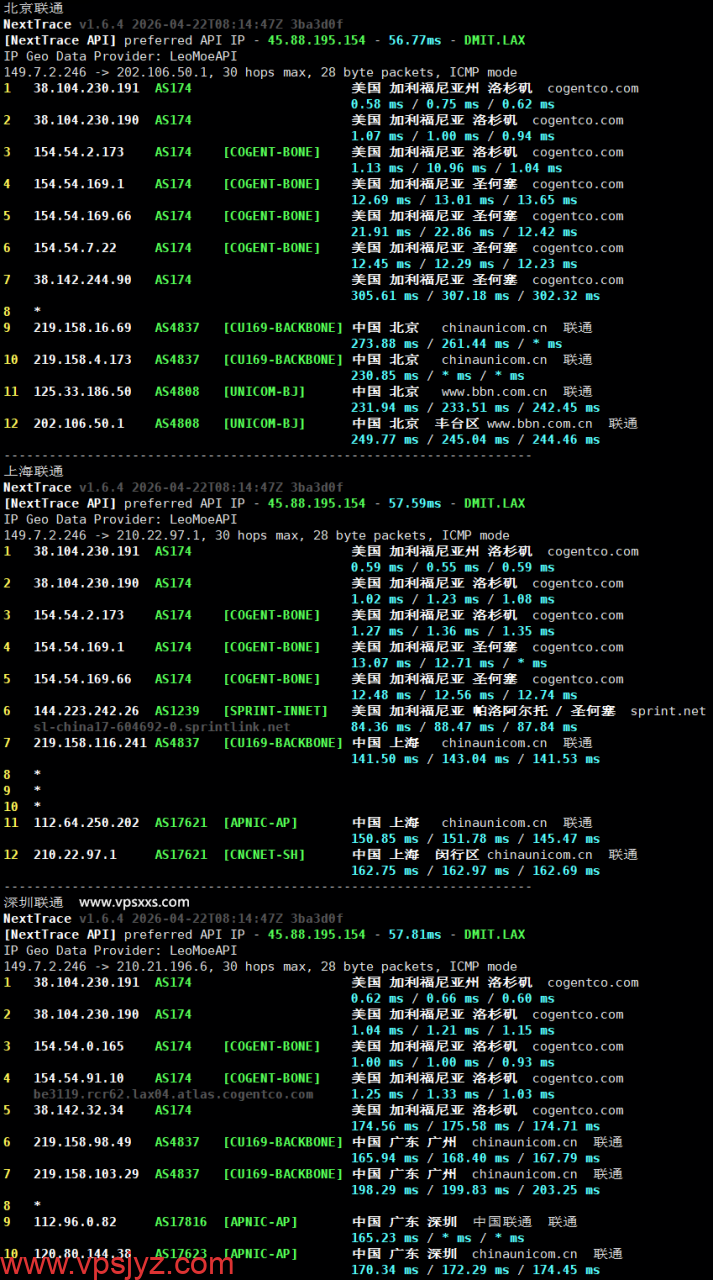Click hop IP 219.158.16.69
The image size is (713, 1280).
(82, 328)
